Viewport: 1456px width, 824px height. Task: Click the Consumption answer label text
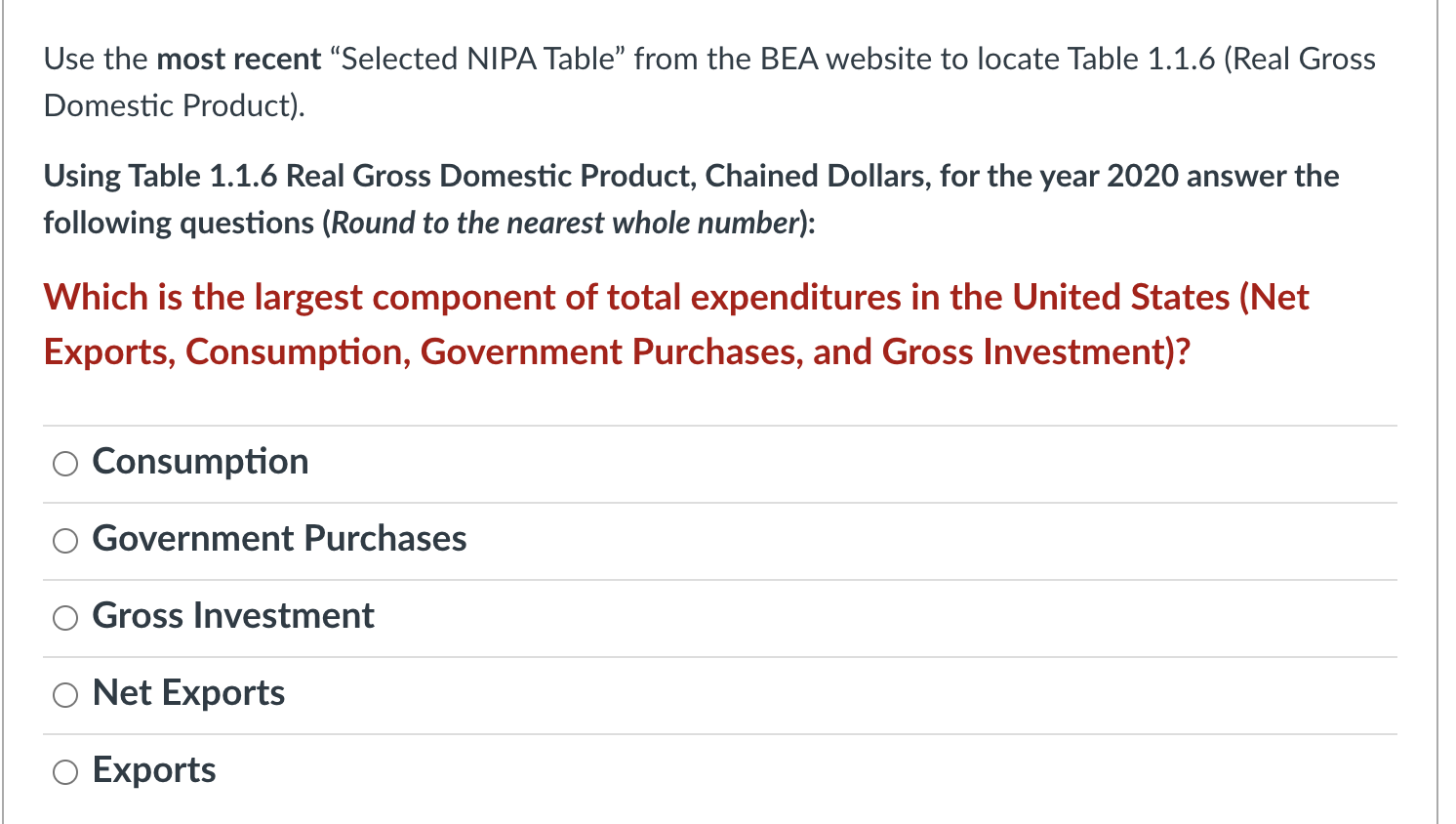tap(200, 462)
